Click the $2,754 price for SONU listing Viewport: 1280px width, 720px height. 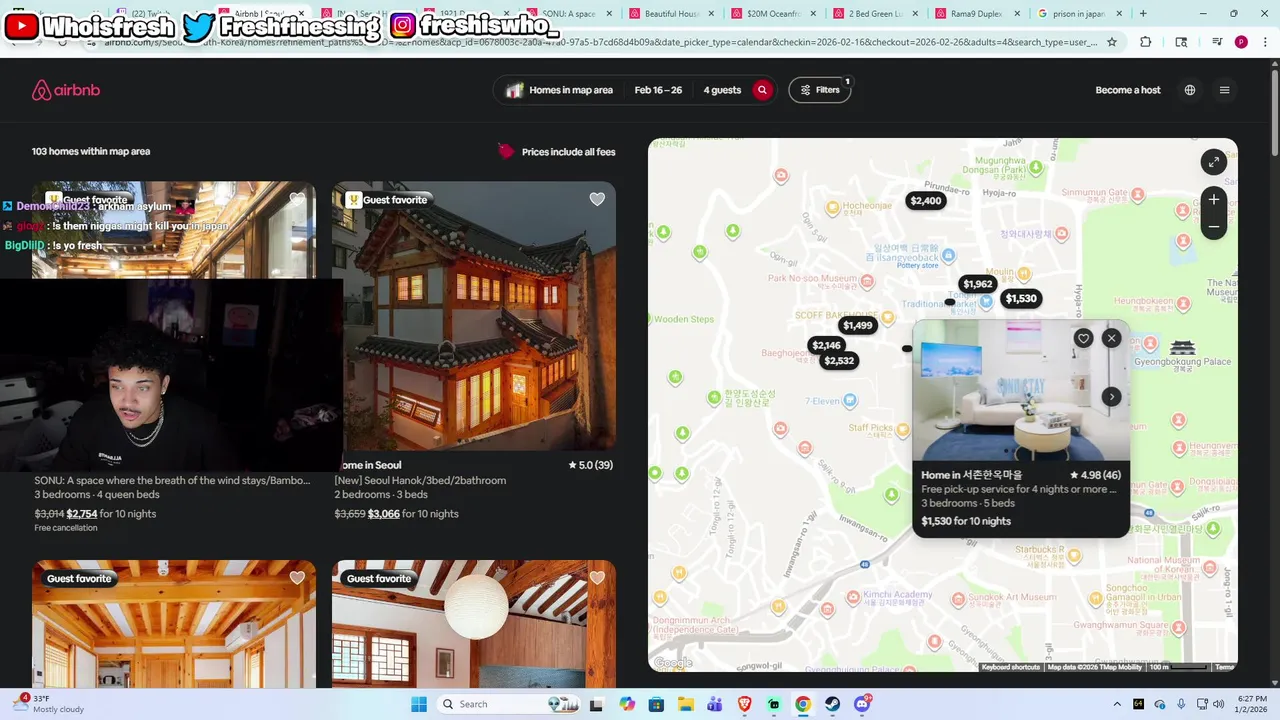tap(82, 514)
